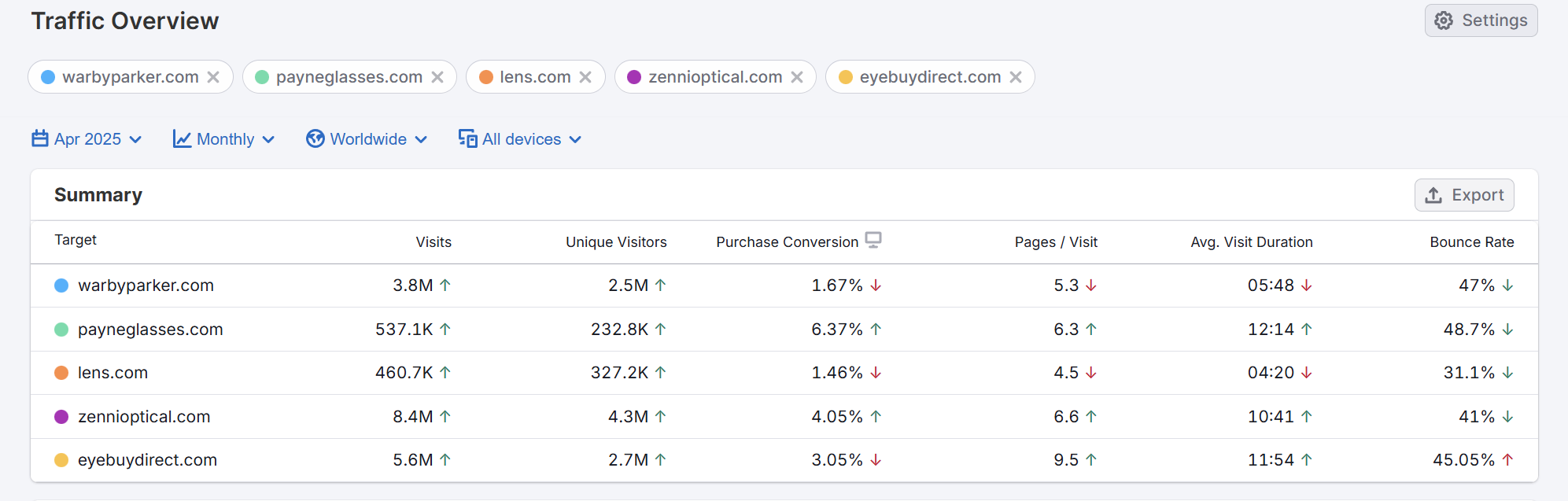The image size is (1568, 501).
Task: Click the Traffic Overview page title
Action: tap(125, 20)
